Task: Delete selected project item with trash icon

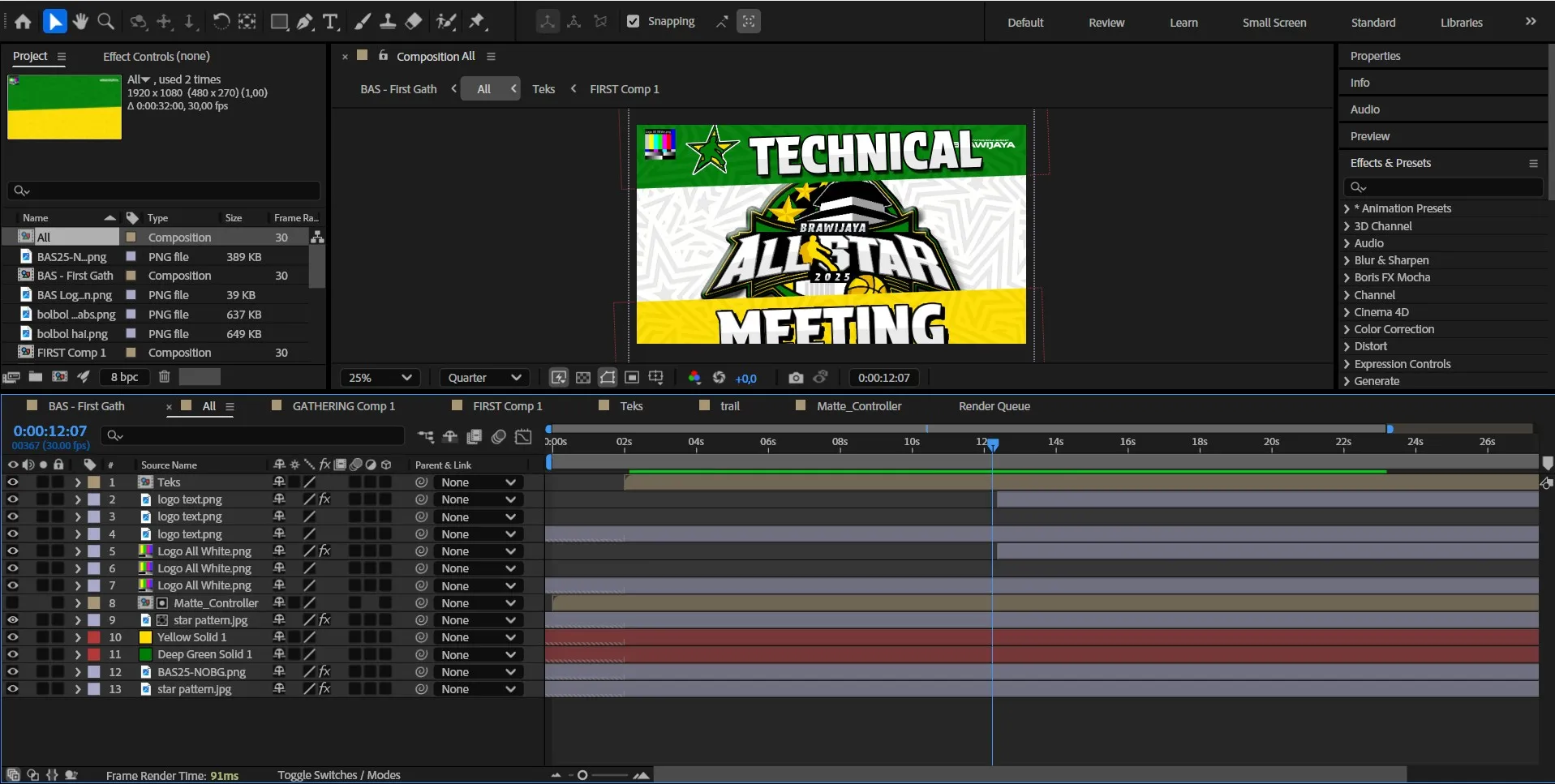Action: (x=164, y=376)
